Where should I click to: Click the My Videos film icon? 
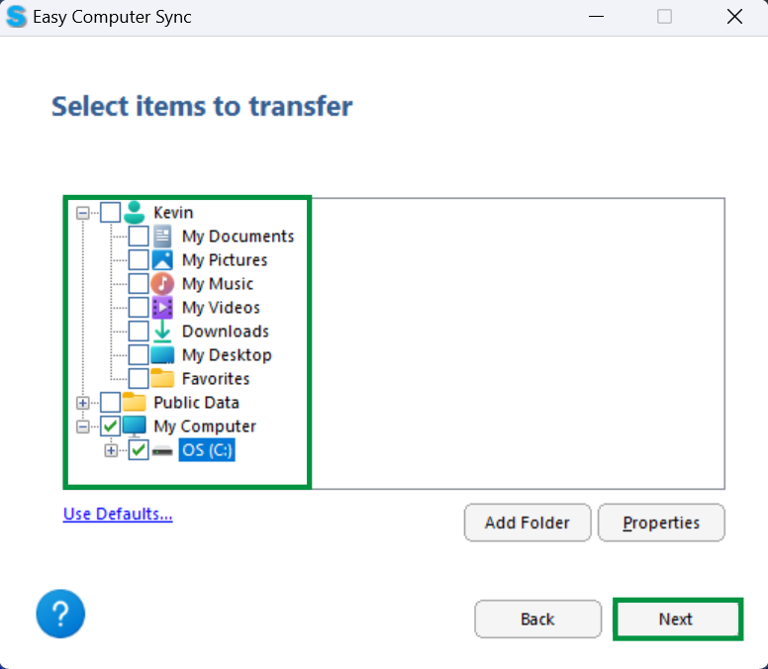click(x=162, y=308)
